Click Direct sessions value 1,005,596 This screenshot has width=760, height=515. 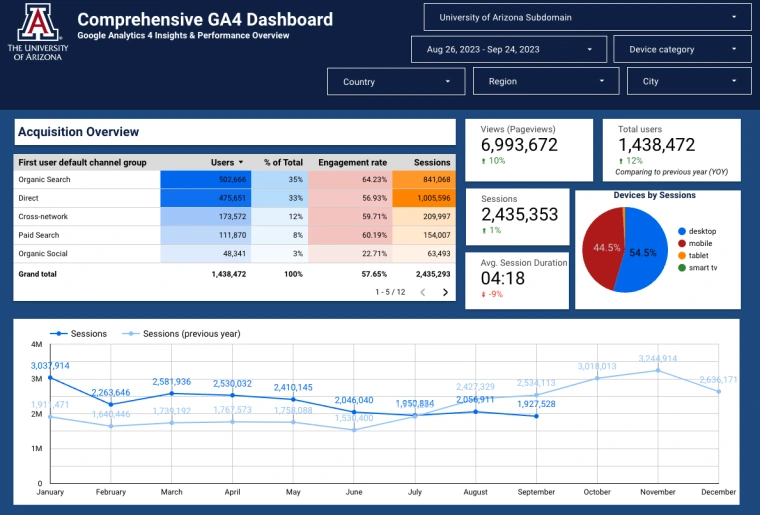pyautogui.click(x=432, y=198)
